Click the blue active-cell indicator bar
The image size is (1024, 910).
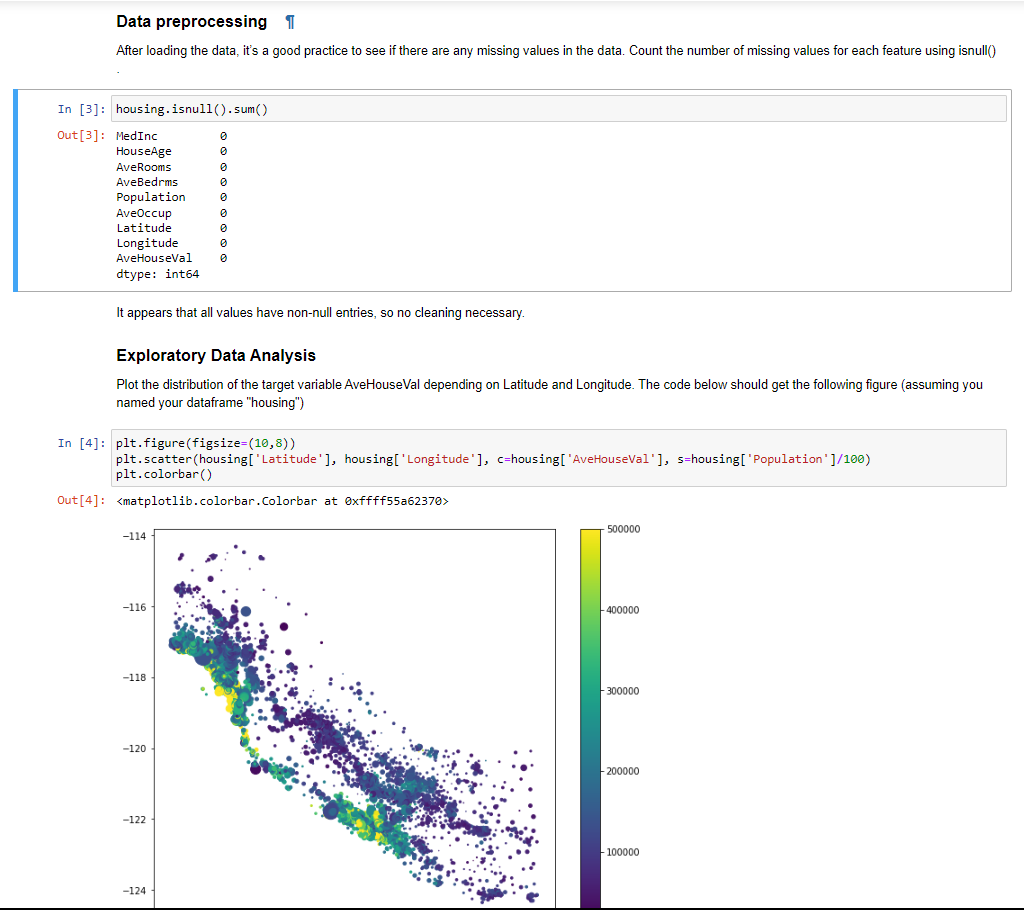pos(14,190)
